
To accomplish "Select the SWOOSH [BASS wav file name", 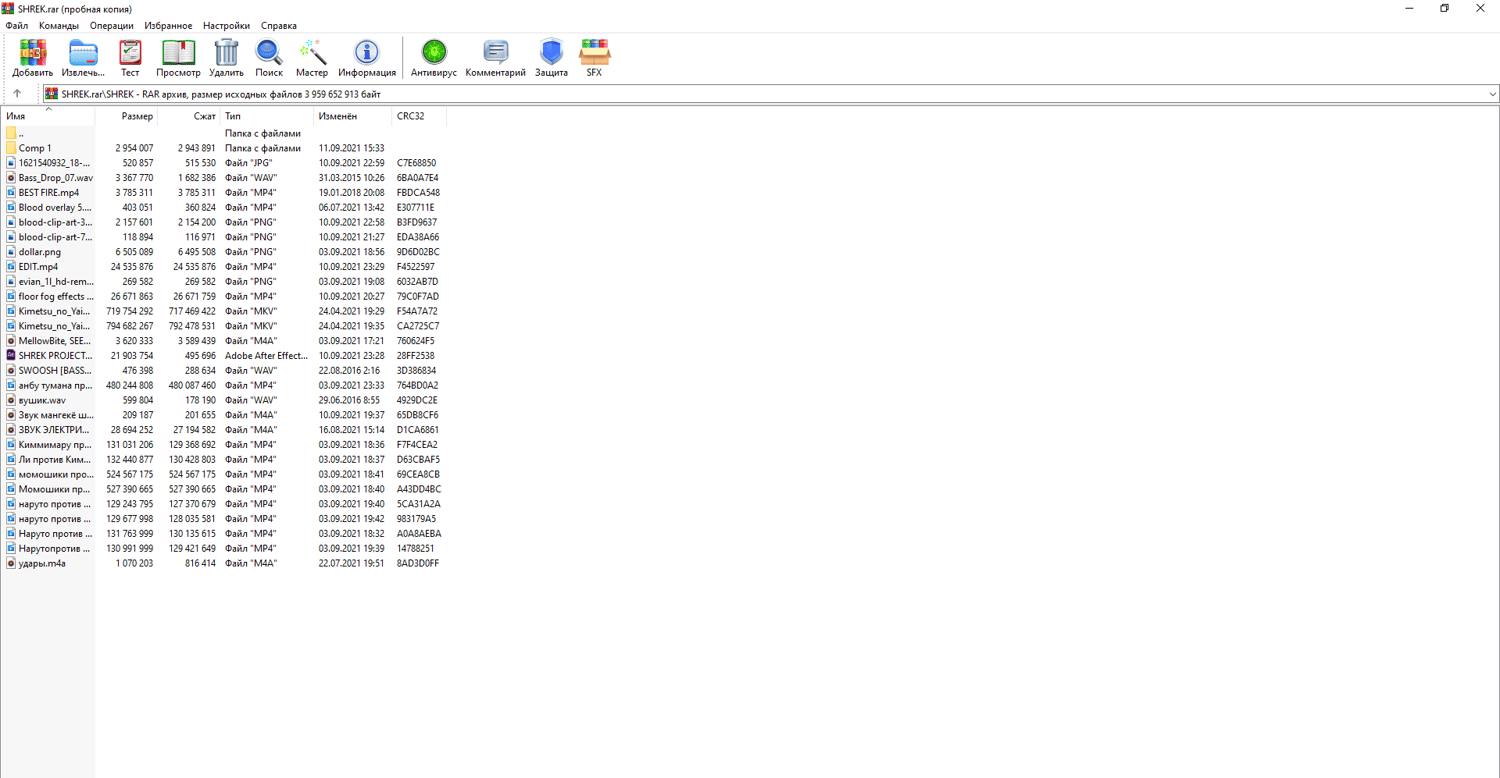I will coord(55,370).
